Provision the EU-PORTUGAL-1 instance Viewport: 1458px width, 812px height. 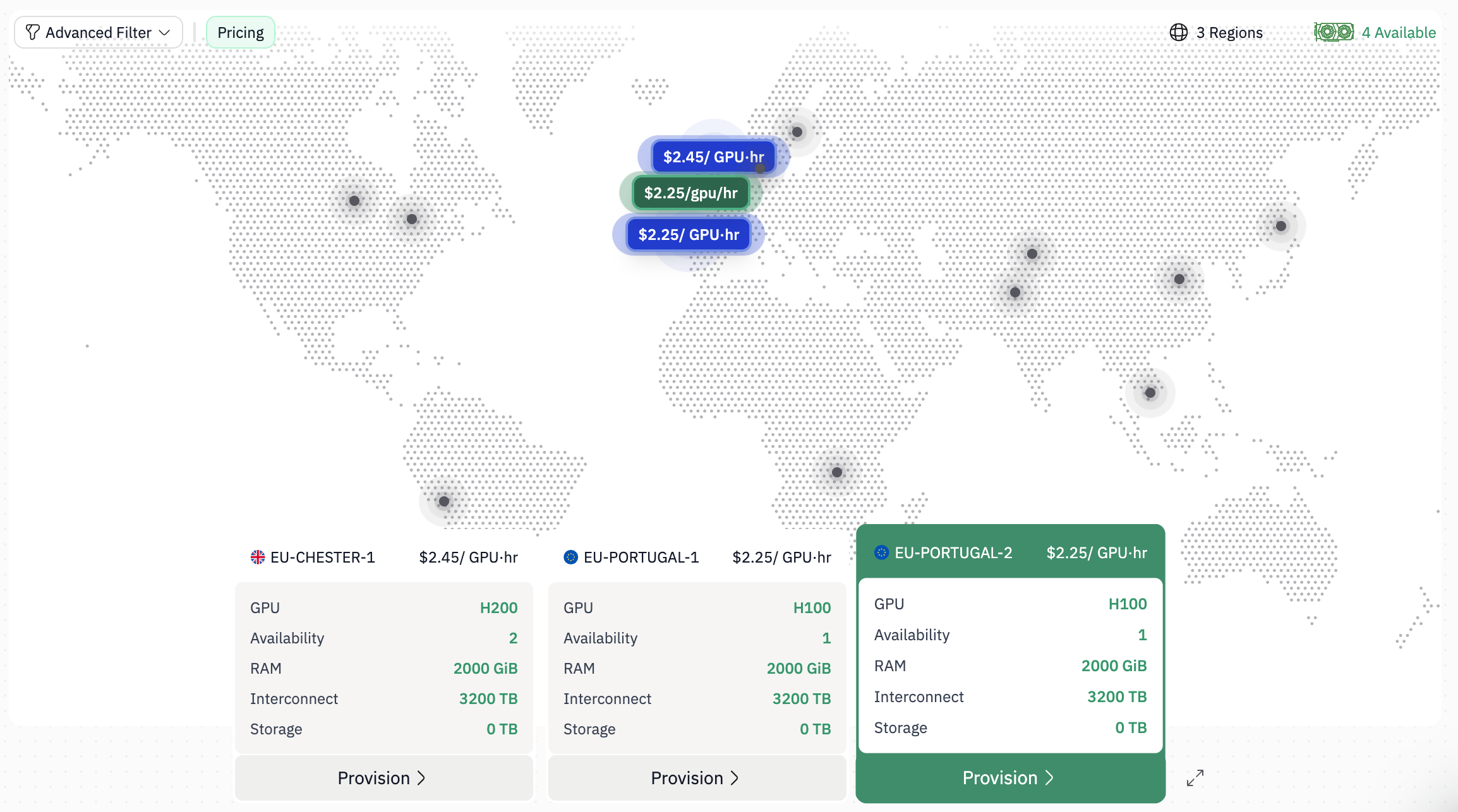coord(696,777)
